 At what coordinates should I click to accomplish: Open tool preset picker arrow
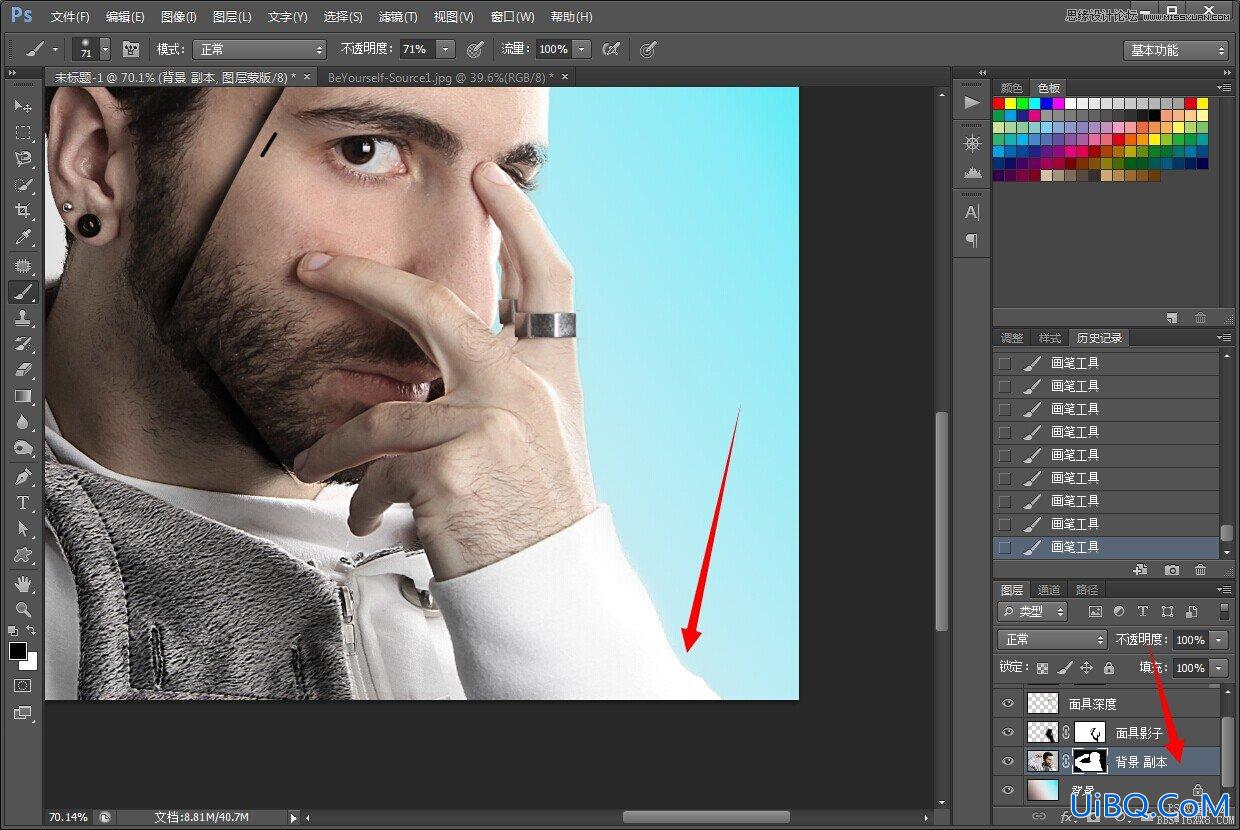[55, 49]
